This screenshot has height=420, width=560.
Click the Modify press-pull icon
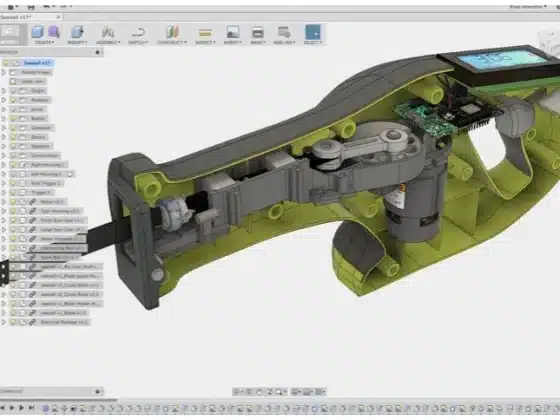pyautogui.click(x=77, y=32)
